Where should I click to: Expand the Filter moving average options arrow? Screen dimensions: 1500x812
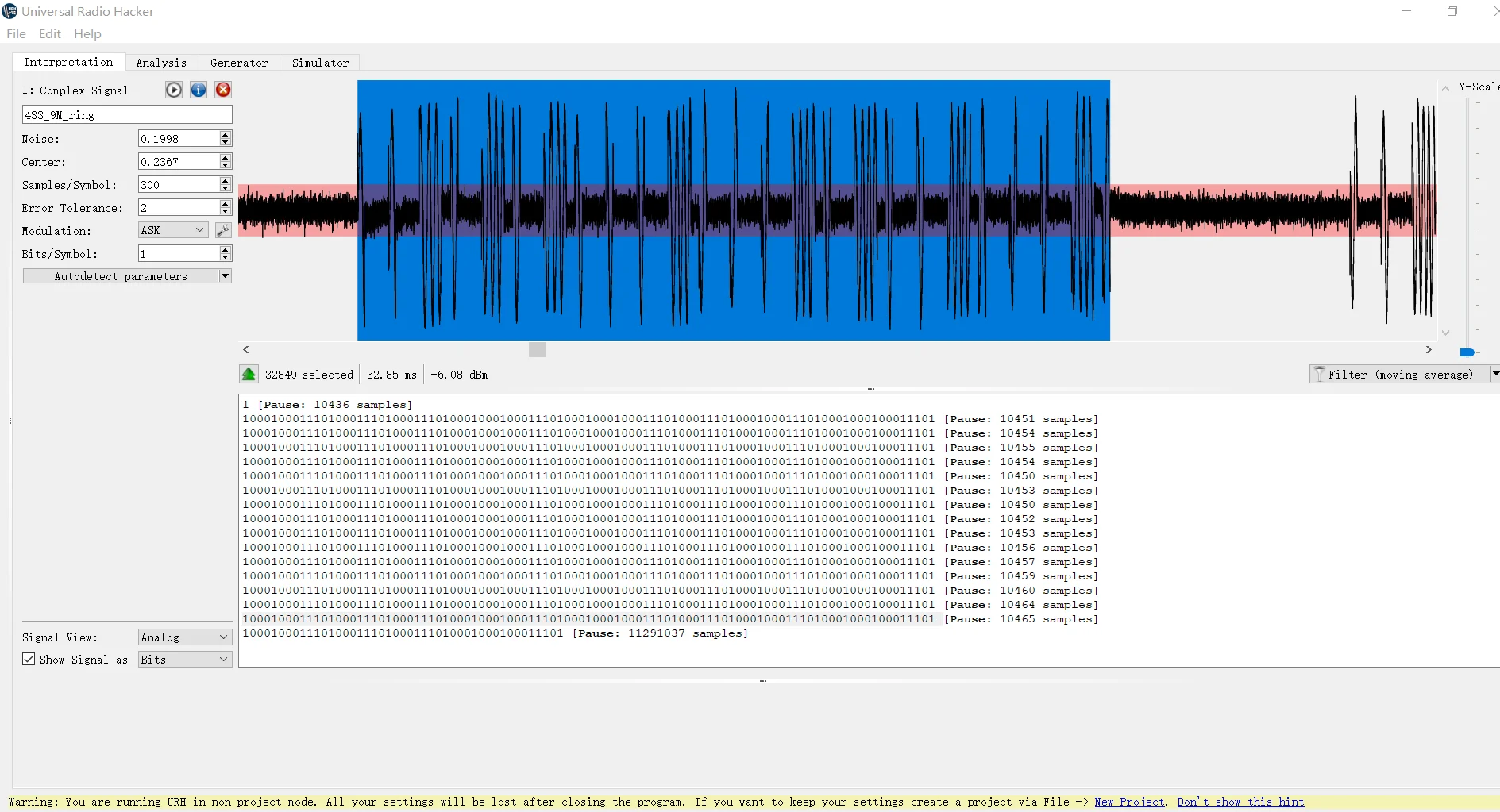1495,374
